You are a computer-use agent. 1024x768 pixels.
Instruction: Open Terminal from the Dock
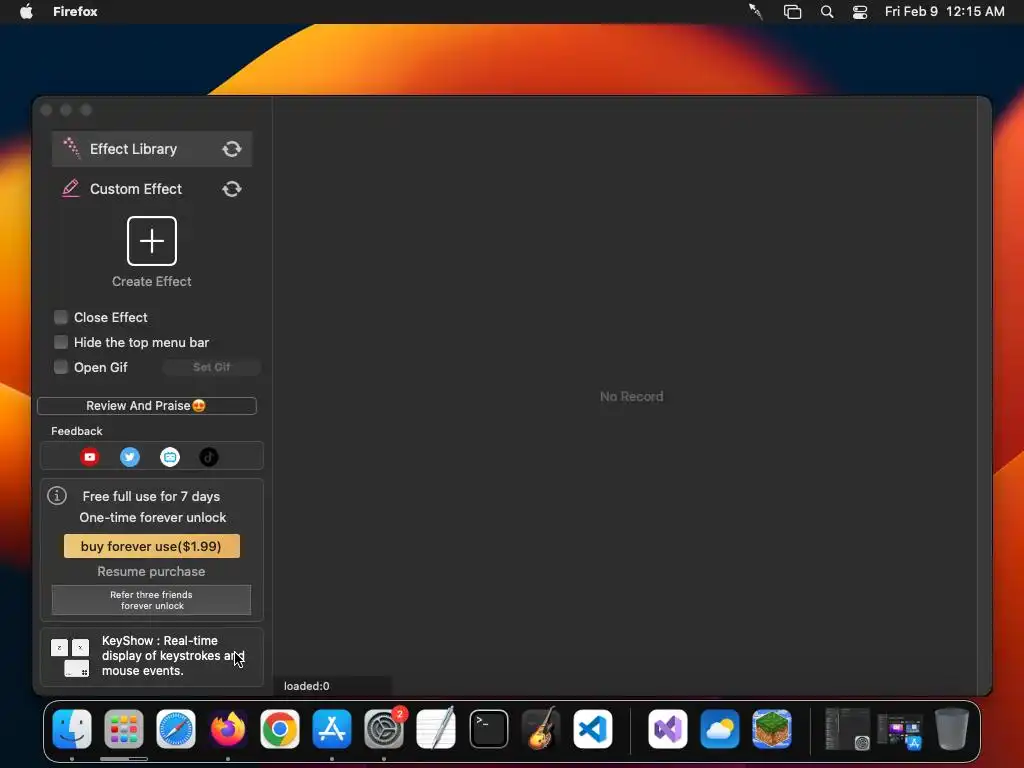click(488, 729)
